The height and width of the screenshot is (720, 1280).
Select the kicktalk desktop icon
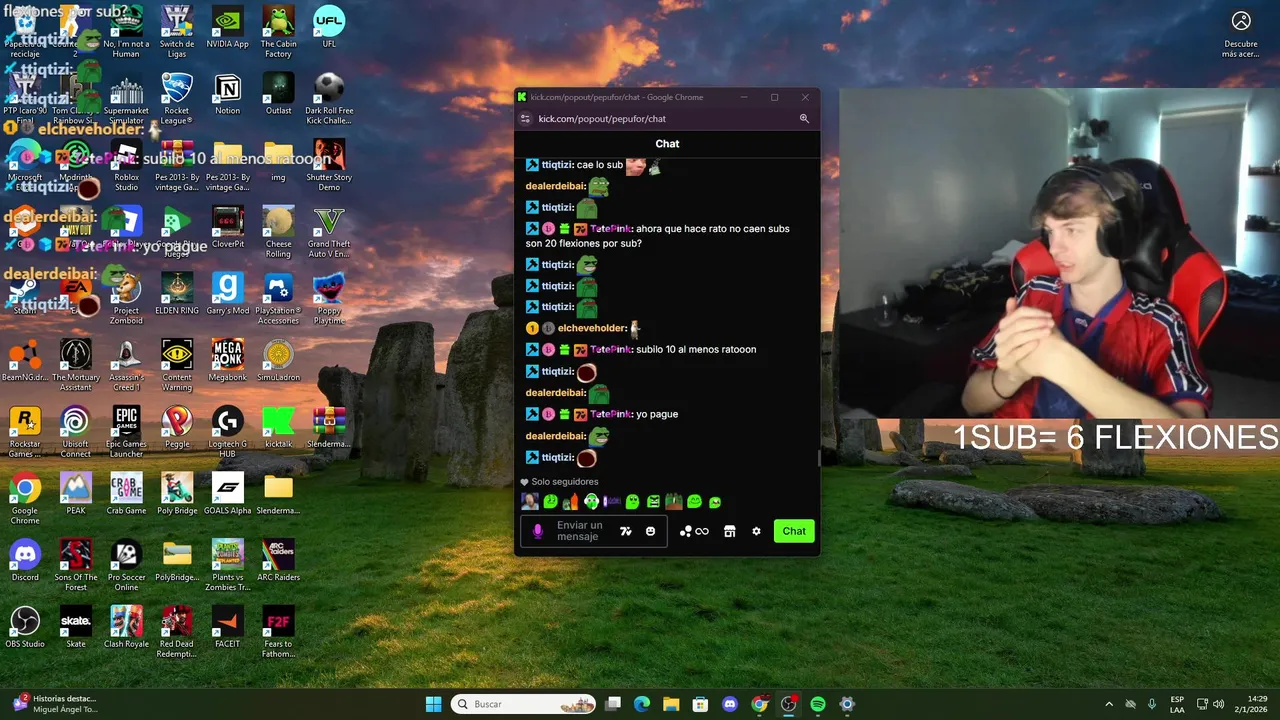pyautogui.click(x=278, y=428)
